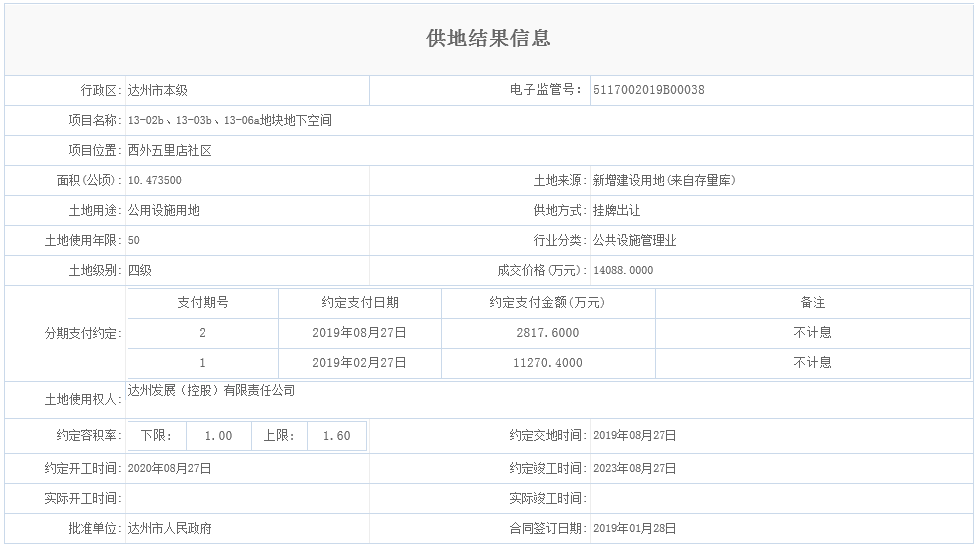Select payment date 2019年02月27日
Viewport: 976px width, 546px height.
pos(359,363)
